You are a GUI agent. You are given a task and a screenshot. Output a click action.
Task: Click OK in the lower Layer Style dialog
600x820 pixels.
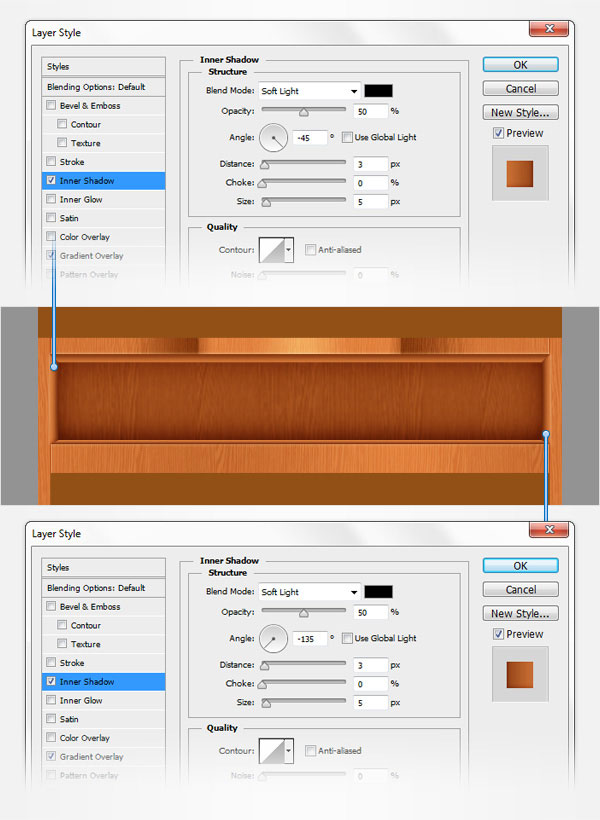tap(520, 566)
